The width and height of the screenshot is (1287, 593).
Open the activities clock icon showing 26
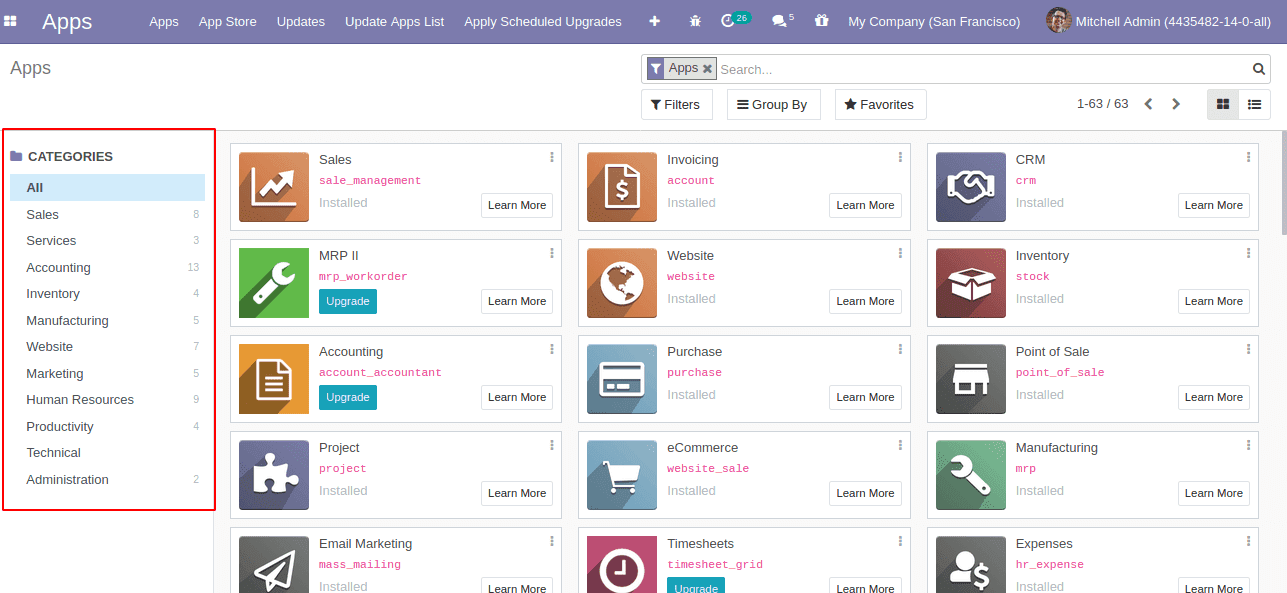729,20
